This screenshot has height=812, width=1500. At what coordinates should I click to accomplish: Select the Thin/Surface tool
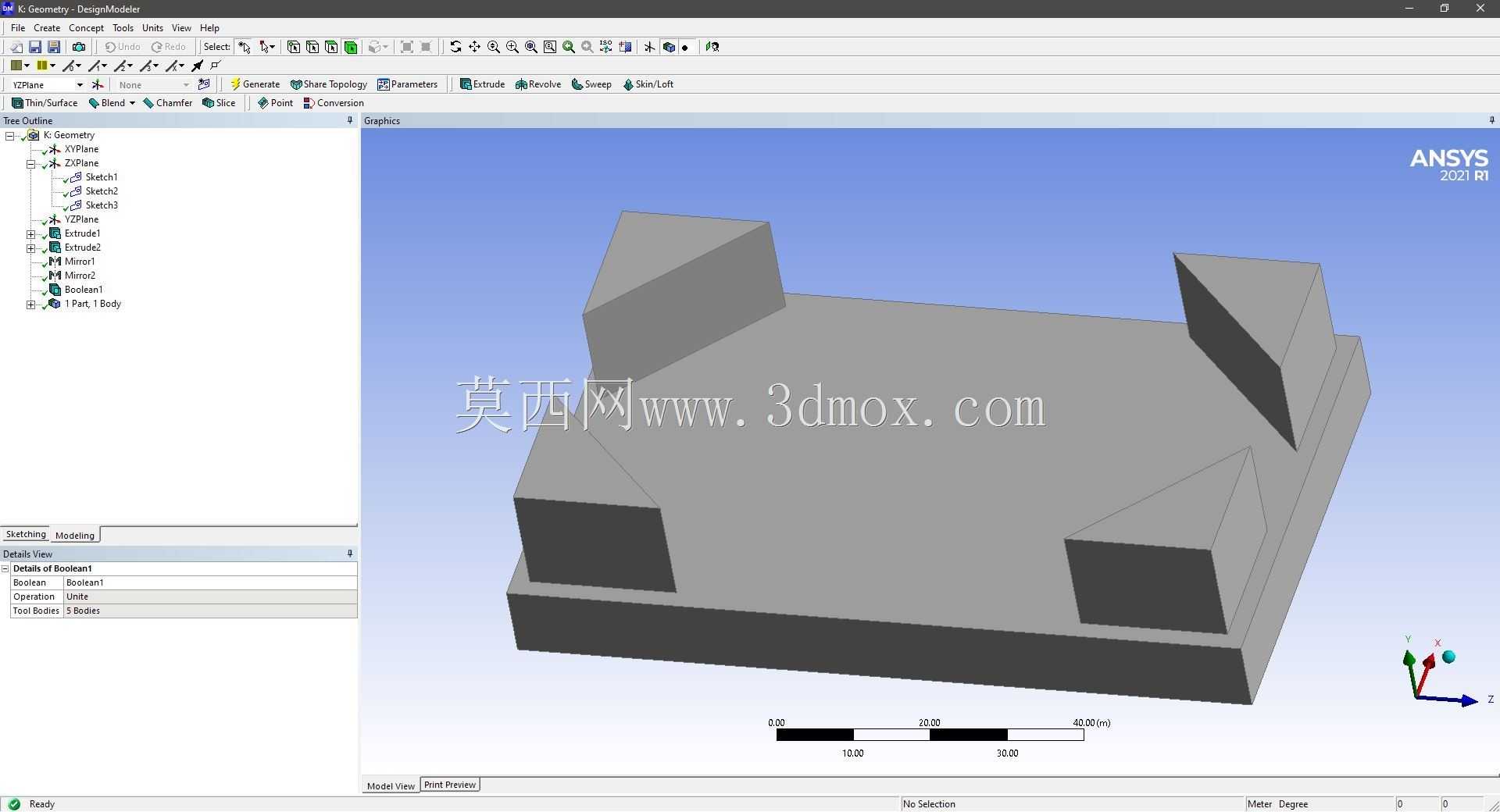[45, 103]
